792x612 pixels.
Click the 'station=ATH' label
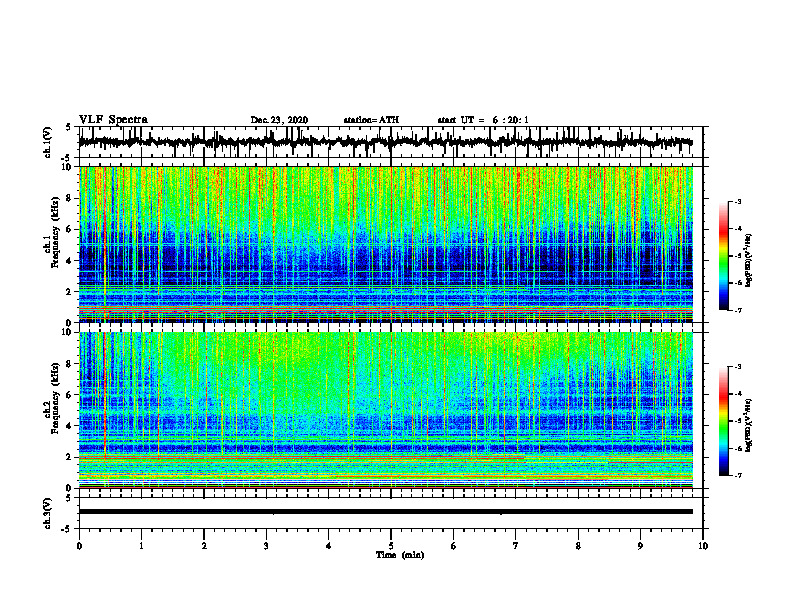371,120
